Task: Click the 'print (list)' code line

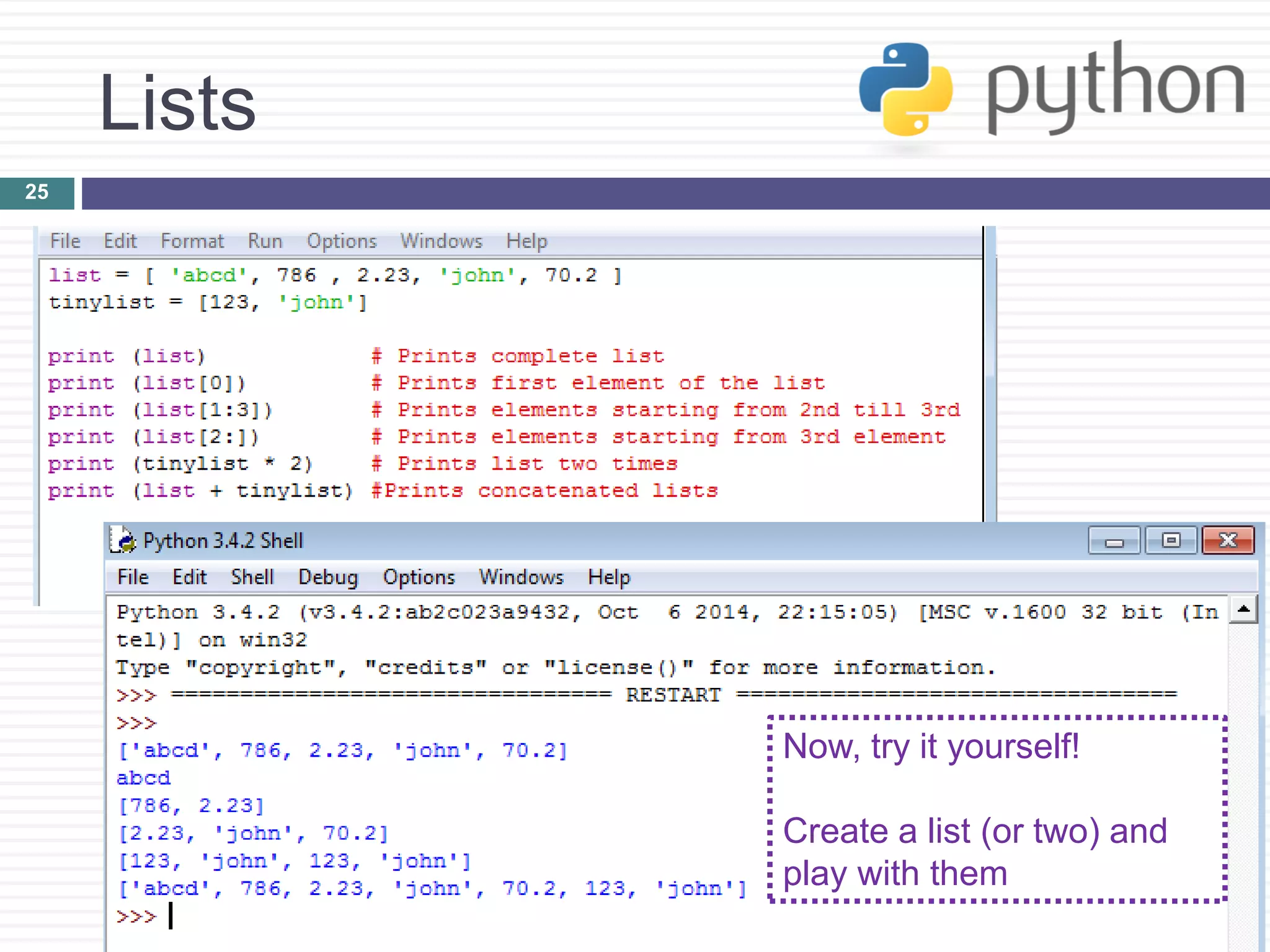Action: [127, 356]
